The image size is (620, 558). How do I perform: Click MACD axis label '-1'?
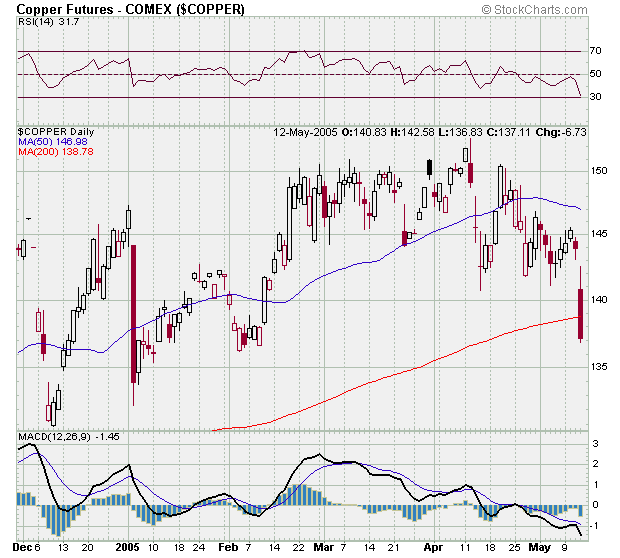[595, 526]
